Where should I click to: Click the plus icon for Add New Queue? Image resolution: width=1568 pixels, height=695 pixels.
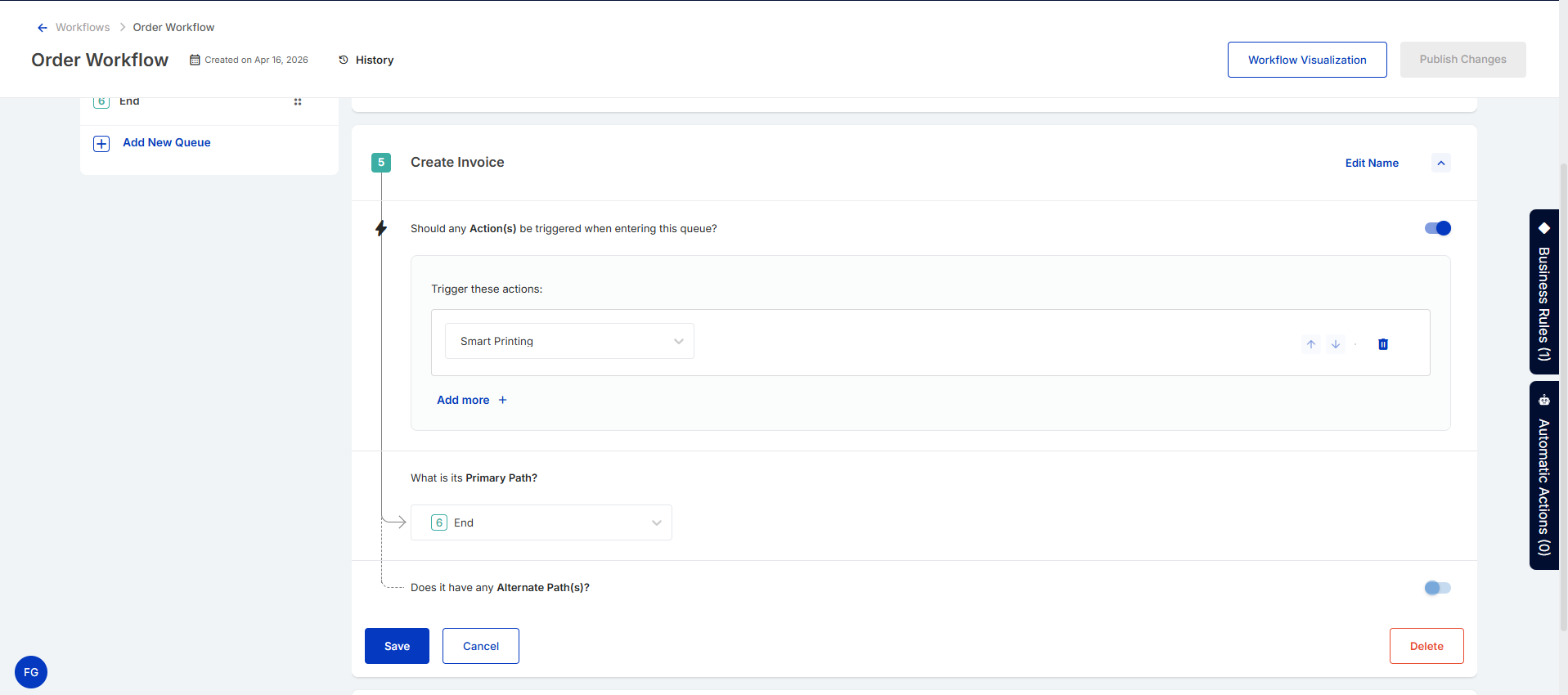click(101, 144)
